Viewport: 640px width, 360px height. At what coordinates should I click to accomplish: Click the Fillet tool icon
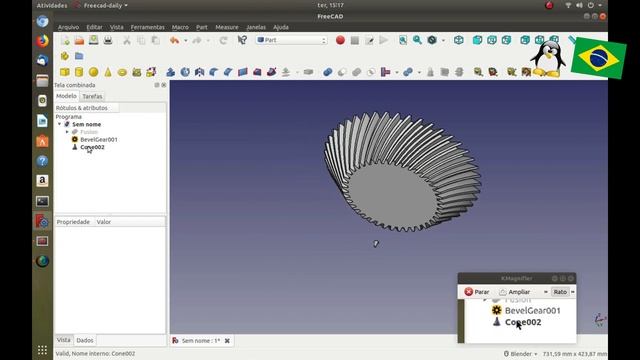click(x=213, y=72)
